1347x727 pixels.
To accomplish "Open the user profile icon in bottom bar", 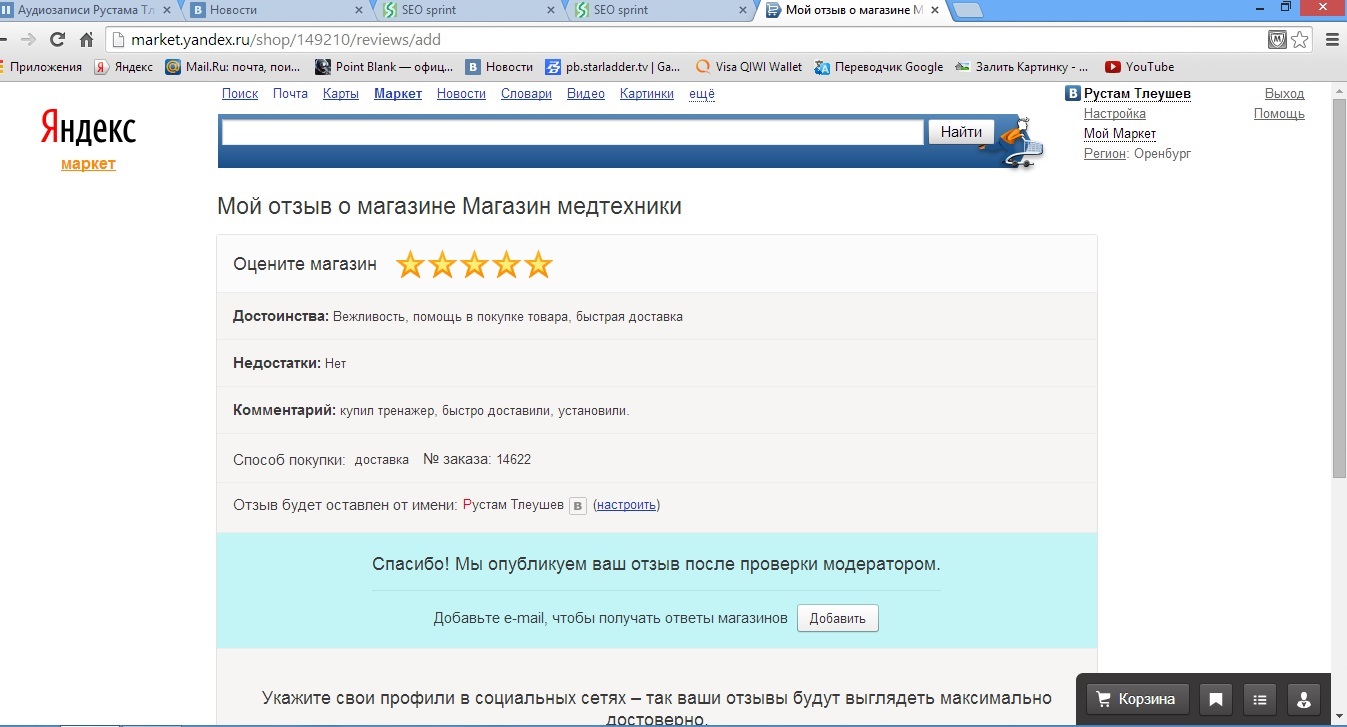I will point(1304,699).
